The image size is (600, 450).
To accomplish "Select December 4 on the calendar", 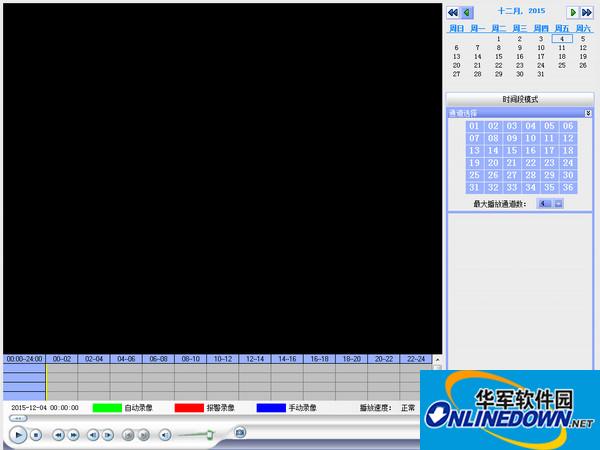I will pos(562,39).
